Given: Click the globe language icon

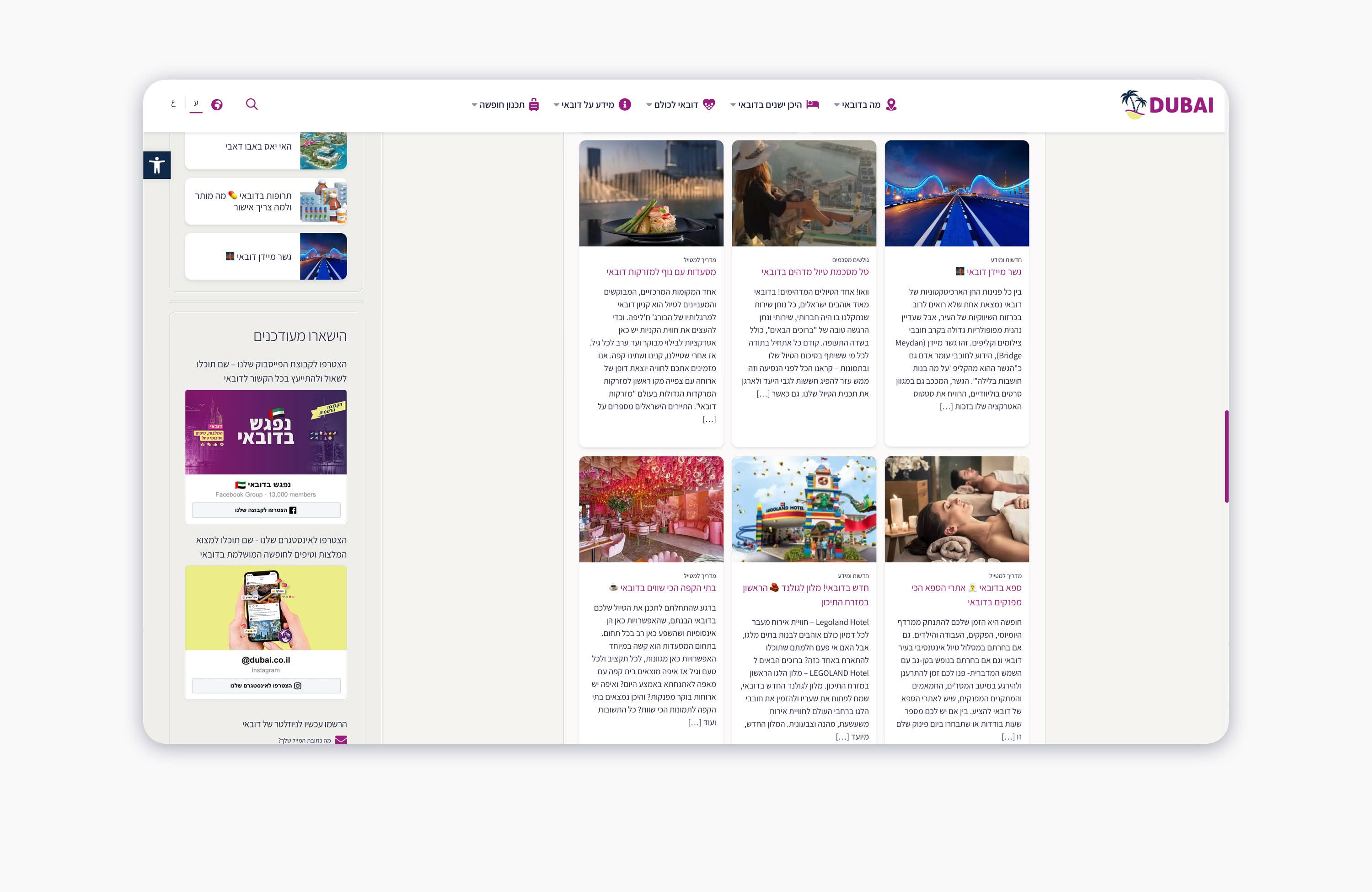Looking at the screenshot, I should pyautogui.click(x=217, y=104).
